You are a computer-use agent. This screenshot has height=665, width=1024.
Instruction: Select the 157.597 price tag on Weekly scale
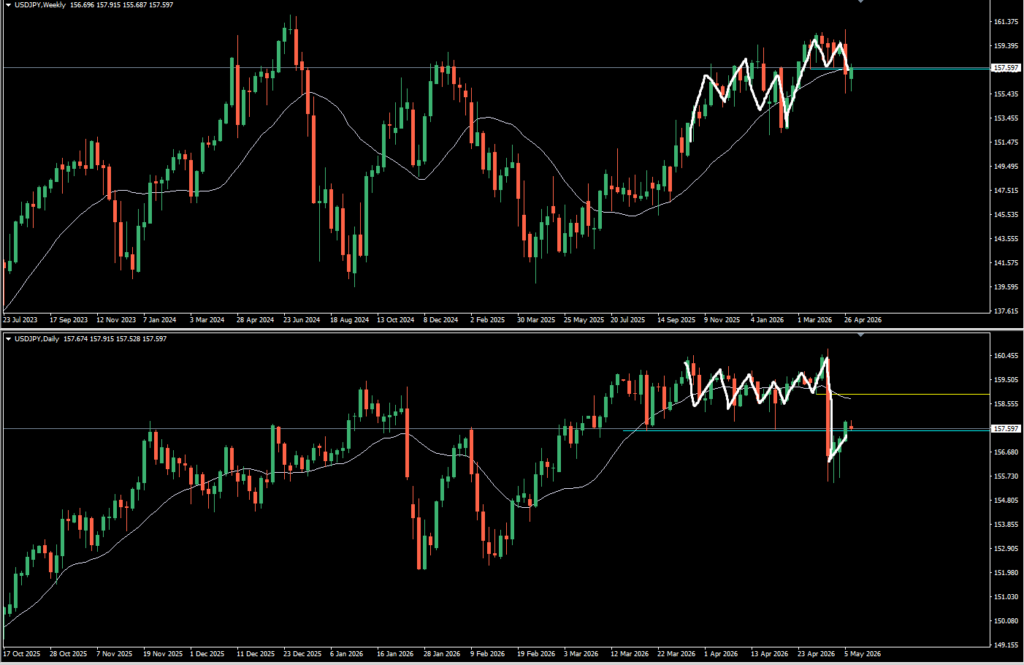tap(1006, 68)
